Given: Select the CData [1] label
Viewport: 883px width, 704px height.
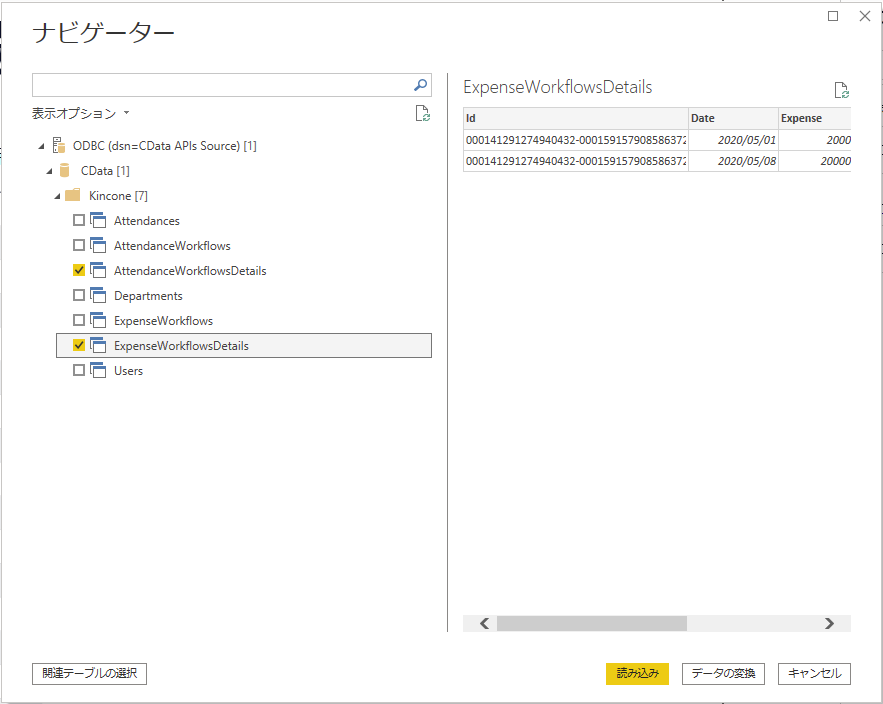Looking at the screenshot, I should point(105,171).
